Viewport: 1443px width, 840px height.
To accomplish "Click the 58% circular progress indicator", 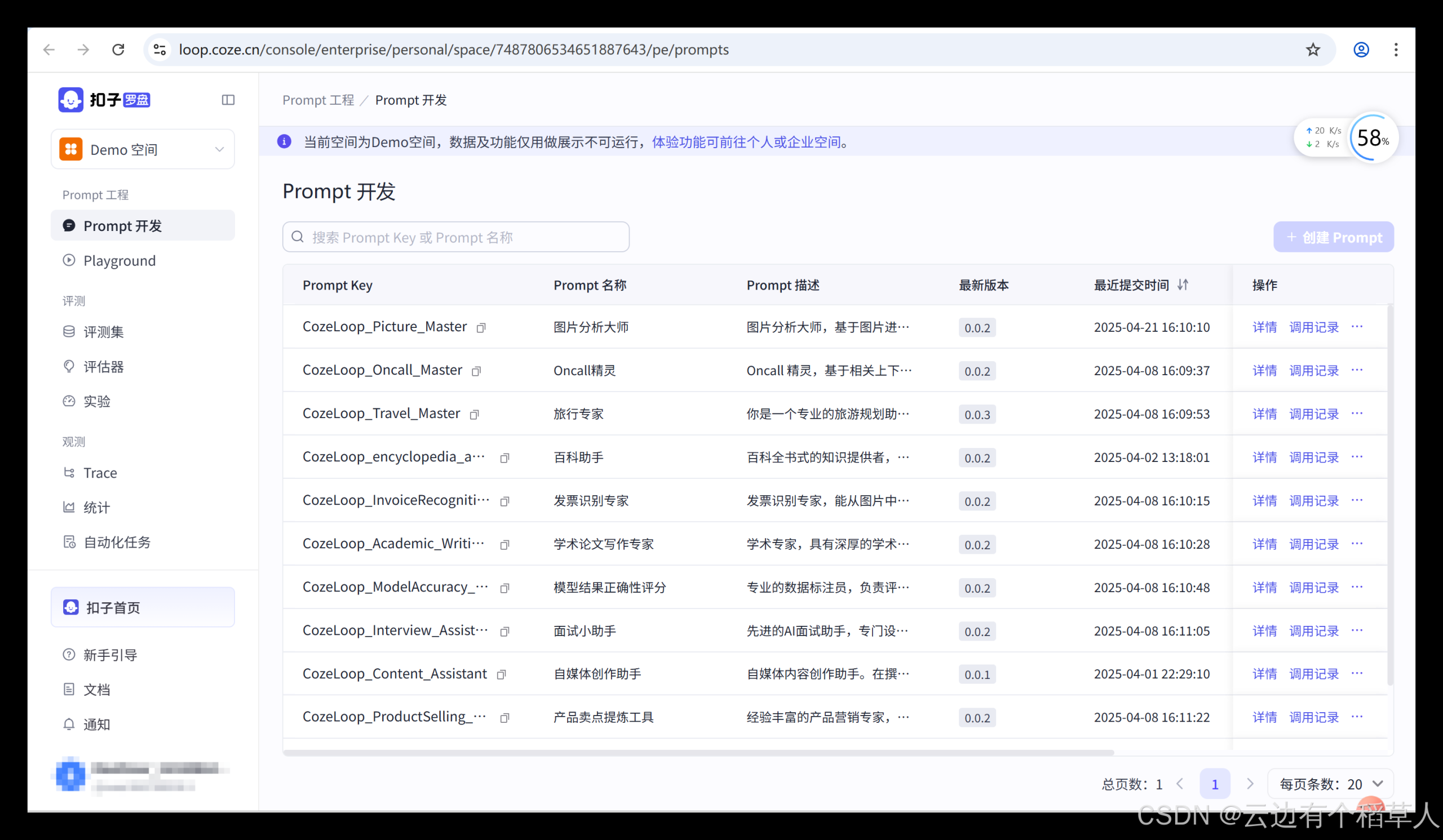I will (1373, 137).
